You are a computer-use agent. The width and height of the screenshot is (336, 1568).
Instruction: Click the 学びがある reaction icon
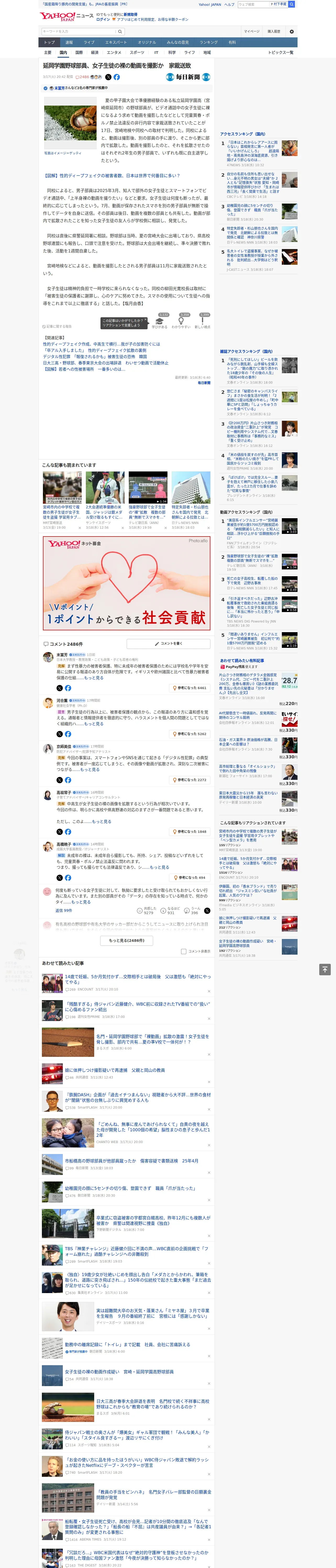point(160,322)
